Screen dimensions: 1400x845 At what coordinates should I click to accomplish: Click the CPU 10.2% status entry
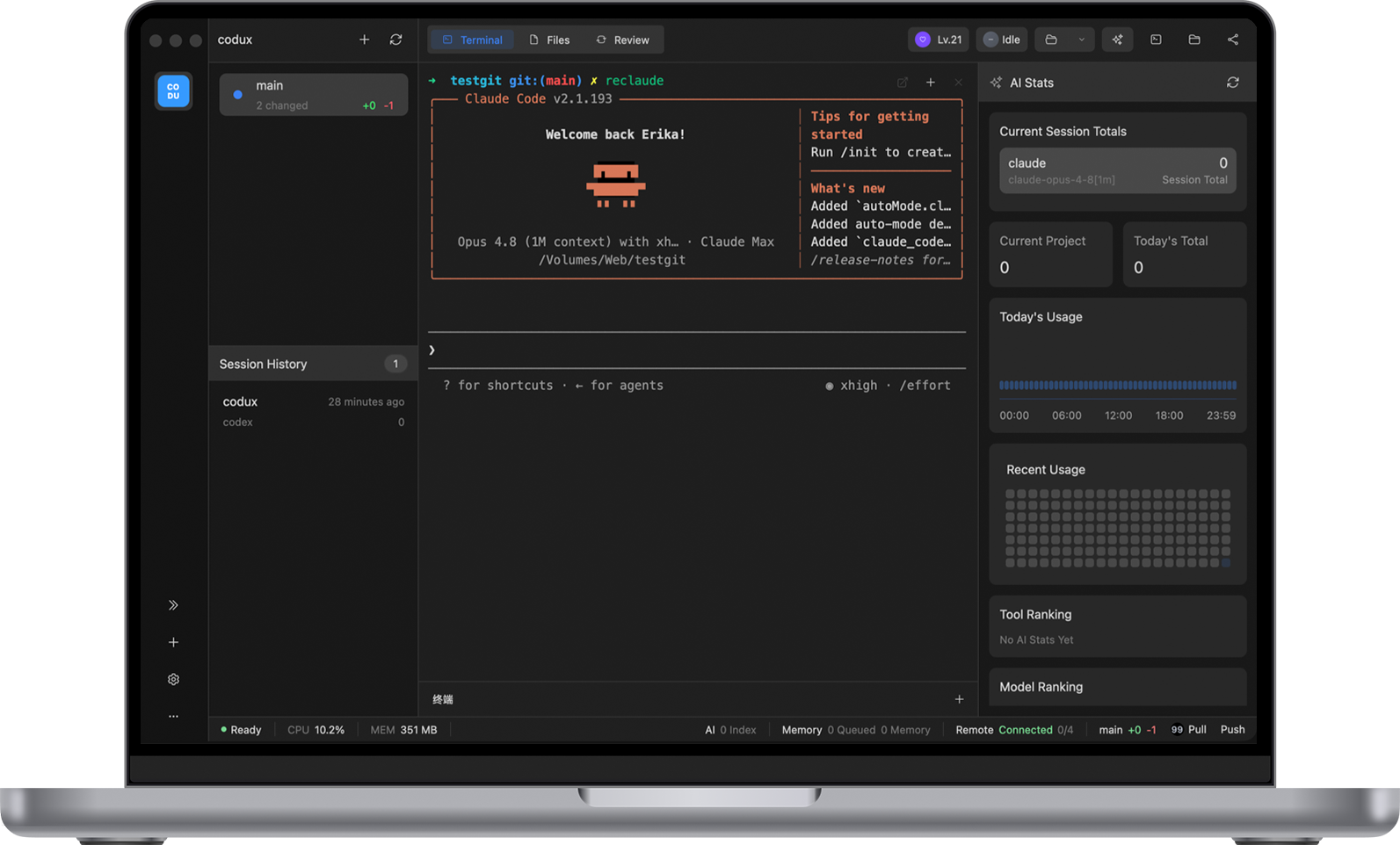click(316, 730)
